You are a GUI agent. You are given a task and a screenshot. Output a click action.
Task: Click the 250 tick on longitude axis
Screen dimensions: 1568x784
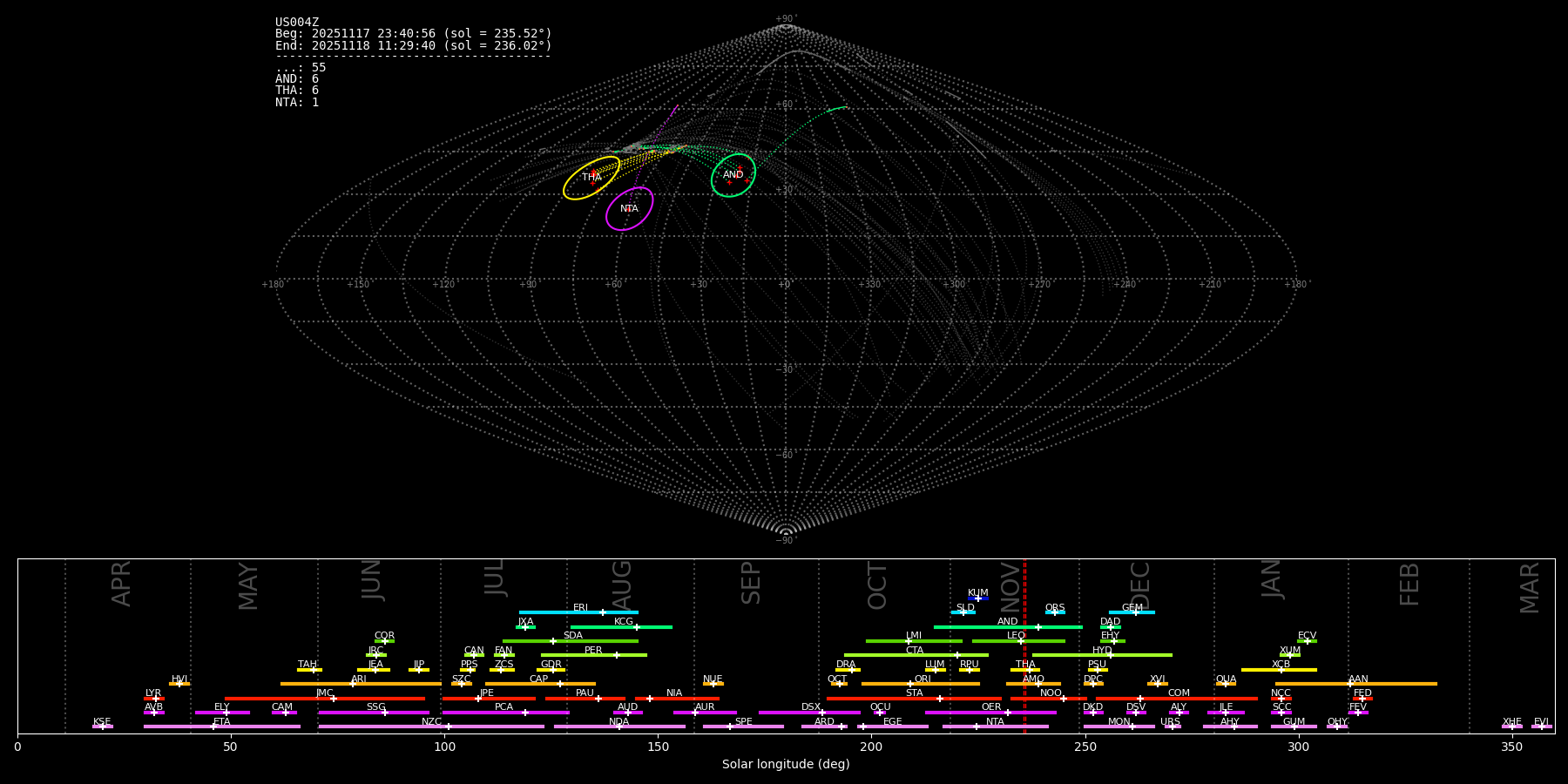click(1085, 747)
